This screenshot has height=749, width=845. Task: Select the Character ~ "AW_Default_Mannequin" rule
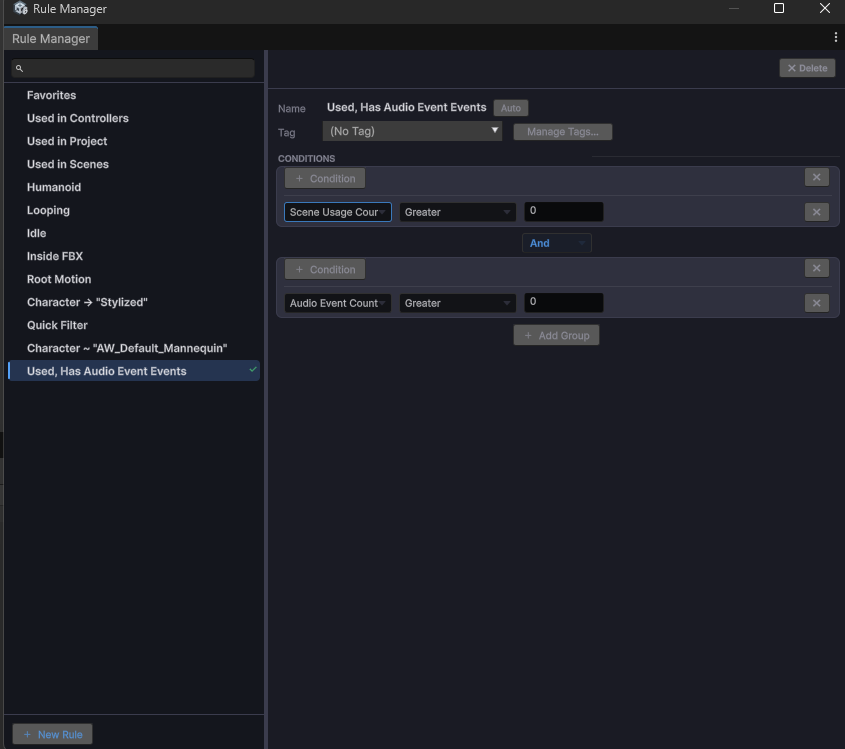(x=134, y=349)
